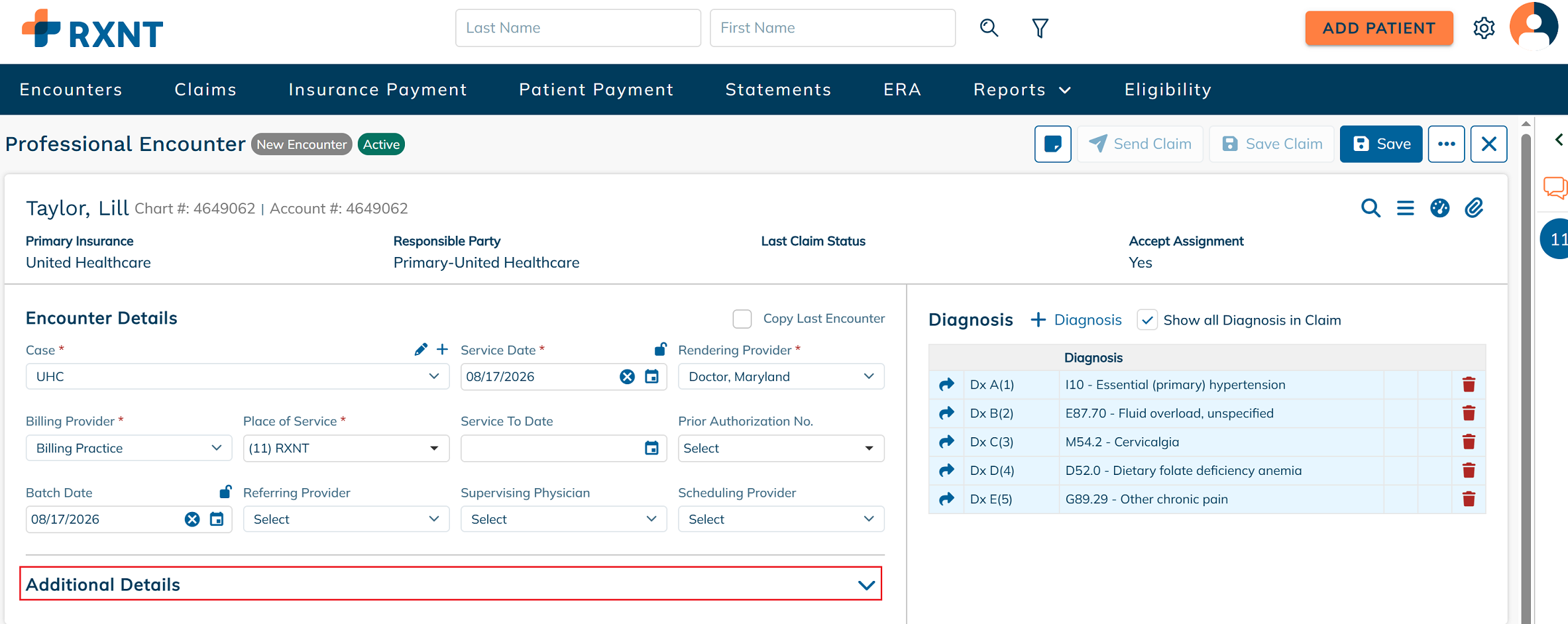Open the more options ellipsis button

1446,144
